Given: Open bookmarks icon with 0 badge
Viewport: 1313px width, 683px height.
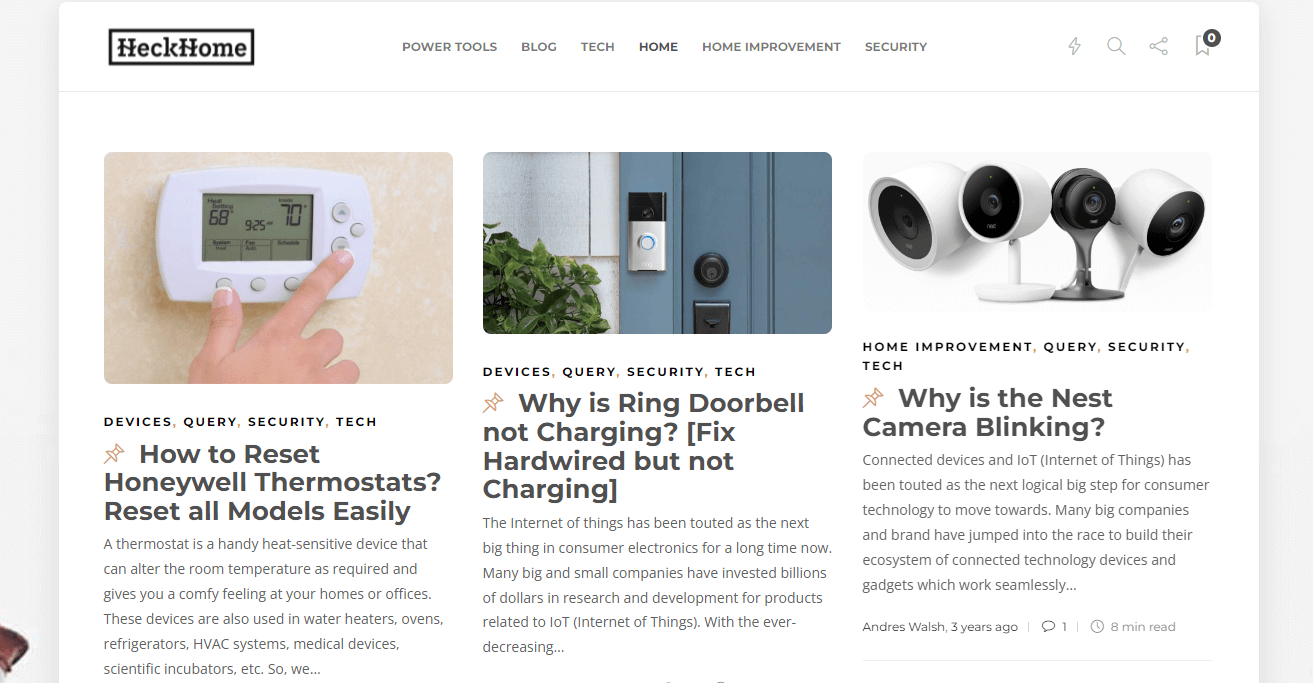Looking at the screenshot, I should pyautogui.click(x=1206, y=43).
